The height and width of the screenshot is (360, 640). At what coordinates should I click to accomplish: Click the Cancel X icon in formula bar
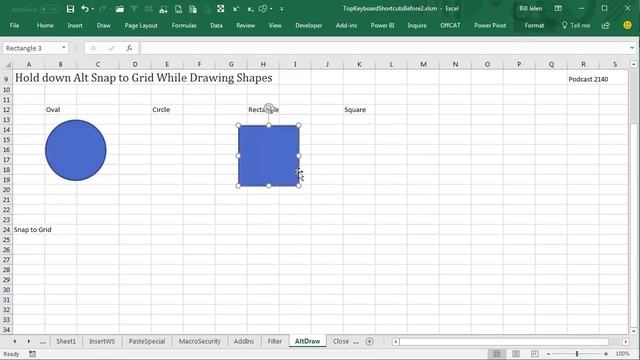click(x=93, y=48)
